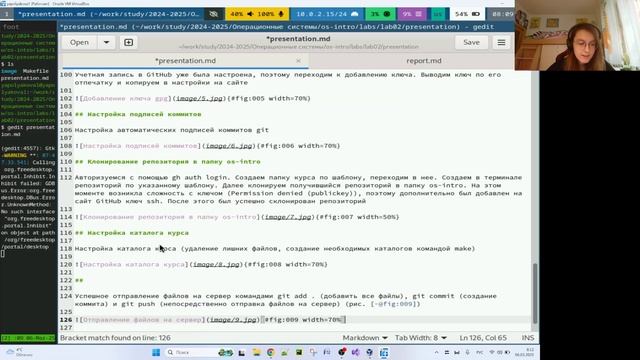Click line number 127 in the gutter
Viewport: 640px width, 360px height.
[x=66, y=327]
